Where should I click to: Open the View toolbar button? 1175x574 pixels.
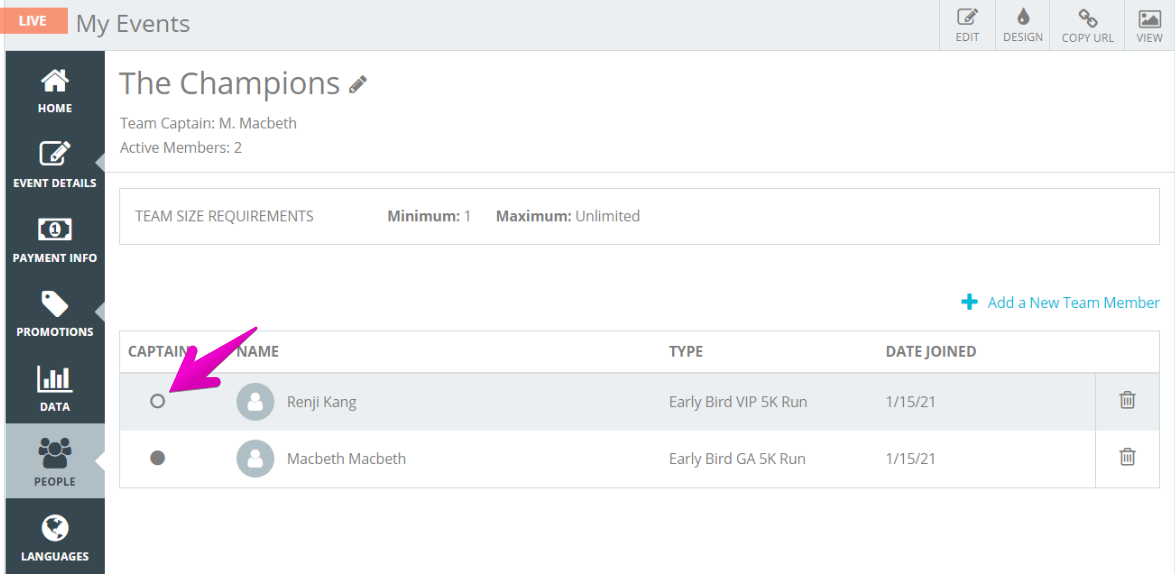coord(1150,25)
